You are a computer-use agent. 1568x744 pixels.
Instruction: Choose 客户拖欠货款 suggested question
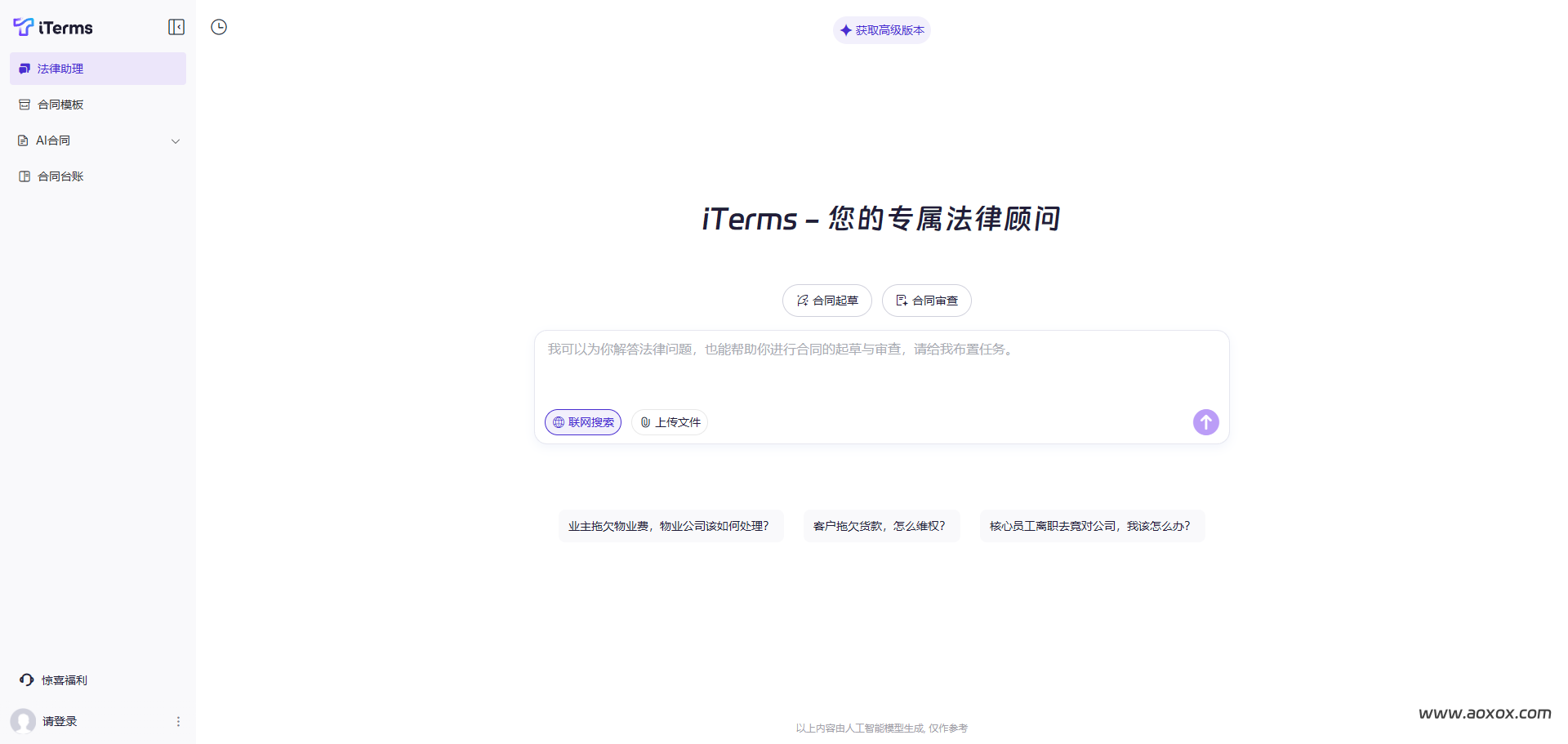tap(882, 526)
